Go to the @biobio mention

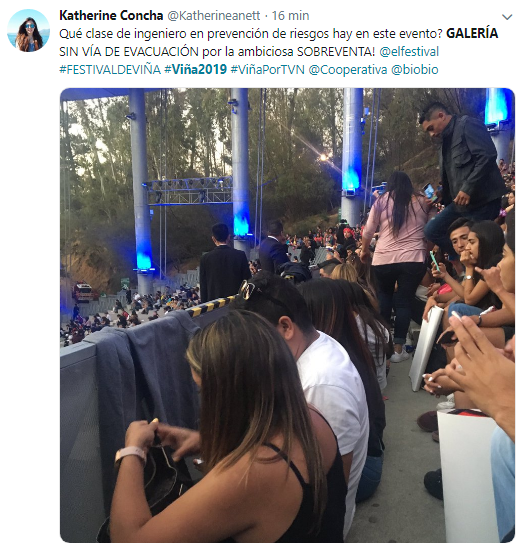[414, 70]
